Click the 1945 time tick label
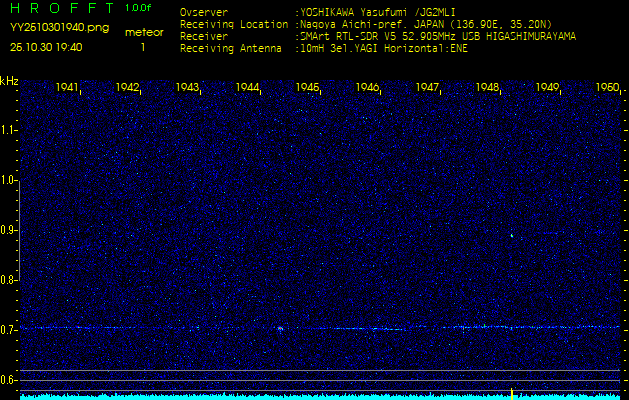Screen dimensions: 629x400 pyautogui.click(x=308, y=88)
